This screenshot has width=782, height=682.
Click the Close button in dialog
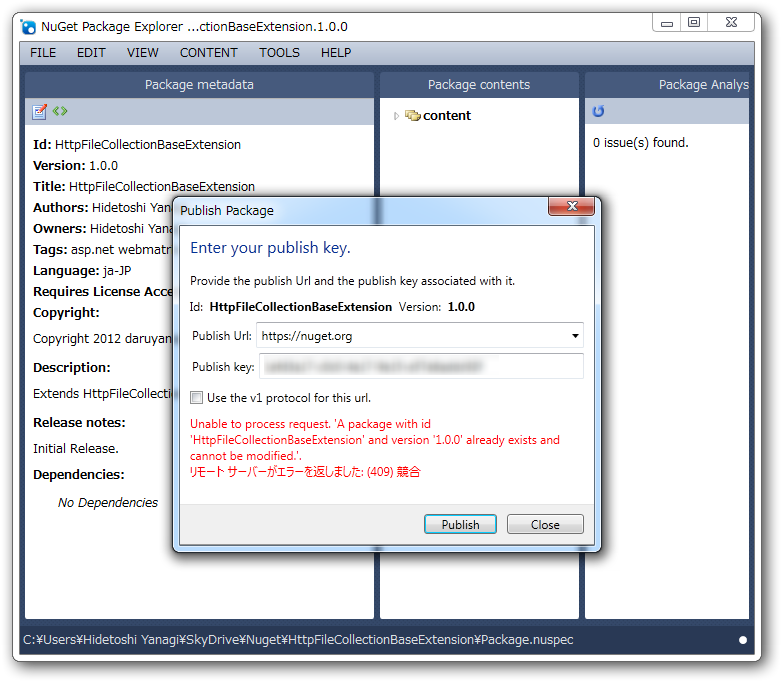point(545,524)
